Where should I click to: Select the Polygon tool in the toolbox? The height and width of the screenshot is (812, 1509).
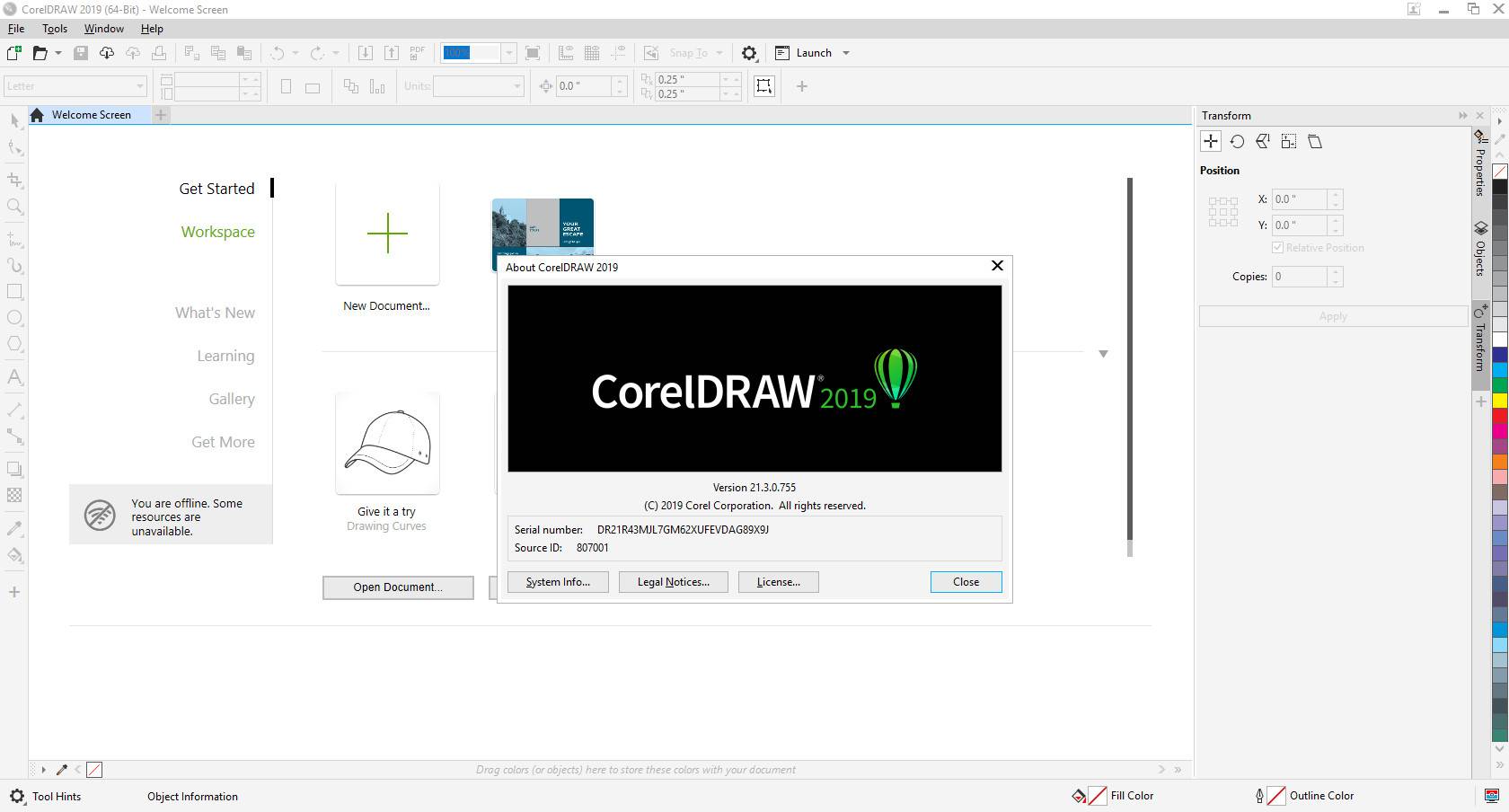point(14,344)
